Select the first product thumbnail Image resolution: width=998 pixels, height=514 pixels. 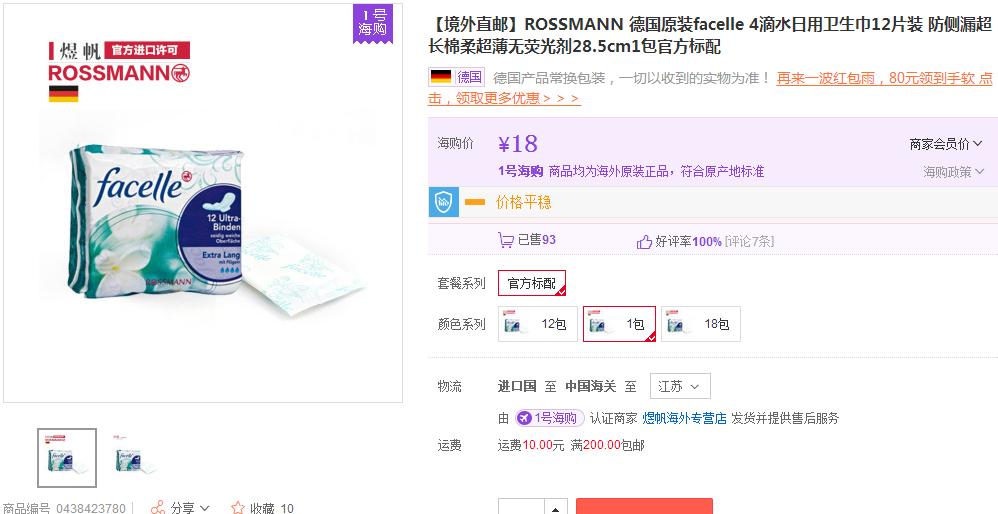click(x=67, y=458)
